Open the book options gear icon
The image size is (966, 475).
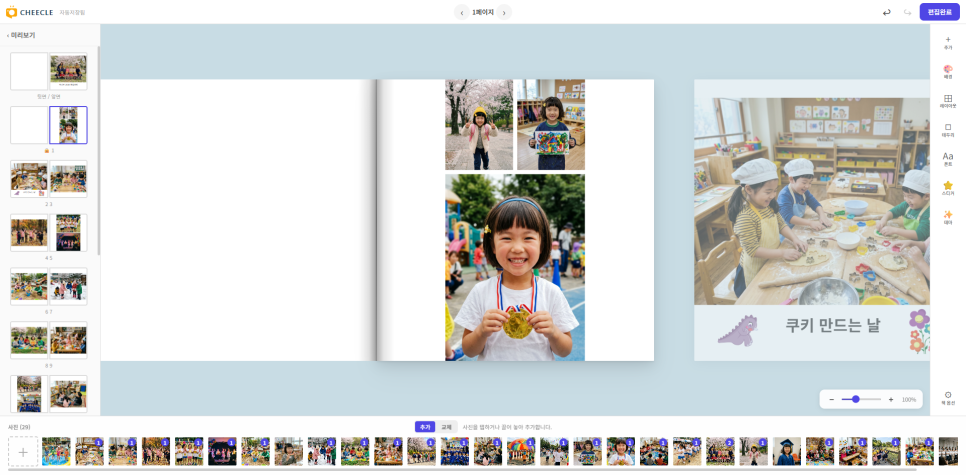(948, 397)
